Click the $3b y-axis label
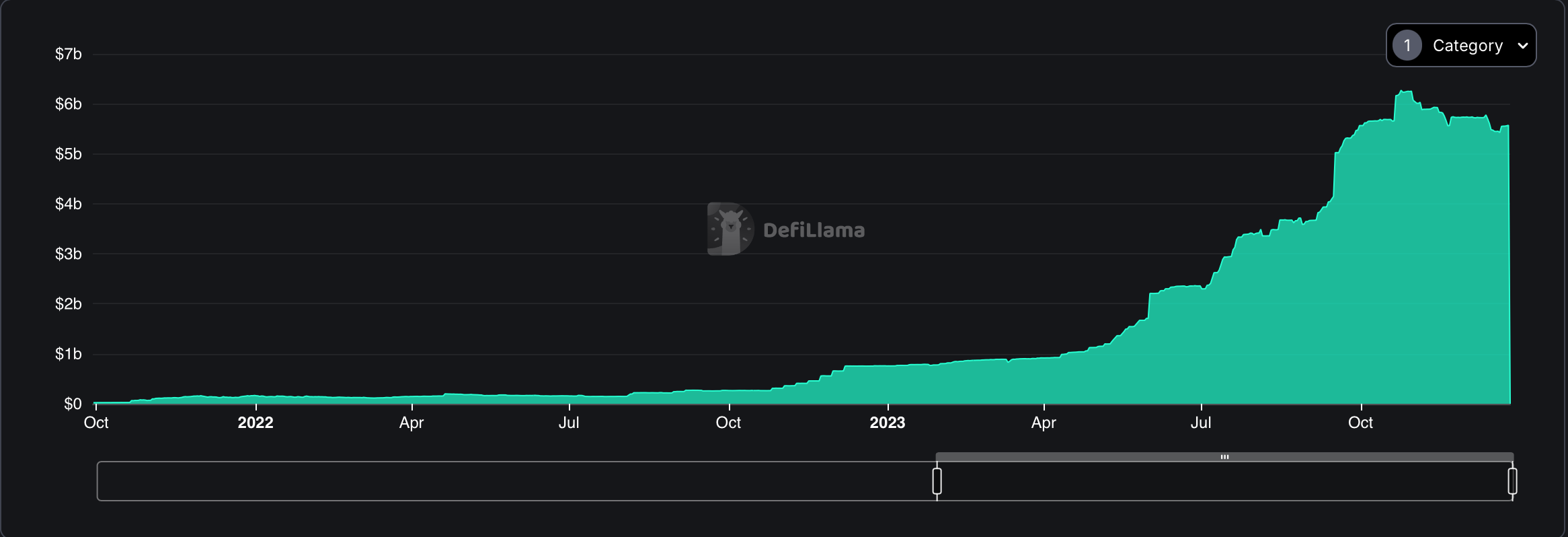1568x537 pixels. tap(69, 254)
